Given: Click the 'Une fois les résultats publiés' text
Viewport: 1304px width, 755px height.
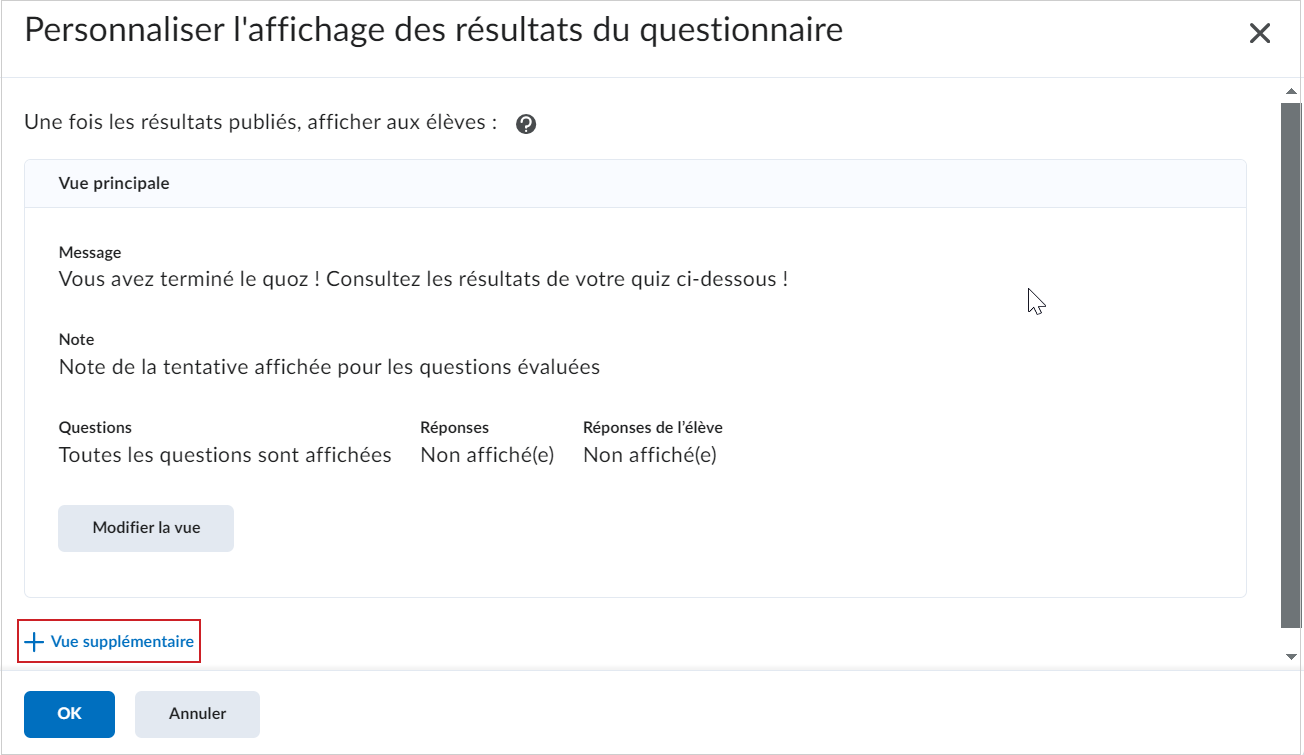Looking at the screenshot, I should tap(261, 123).
